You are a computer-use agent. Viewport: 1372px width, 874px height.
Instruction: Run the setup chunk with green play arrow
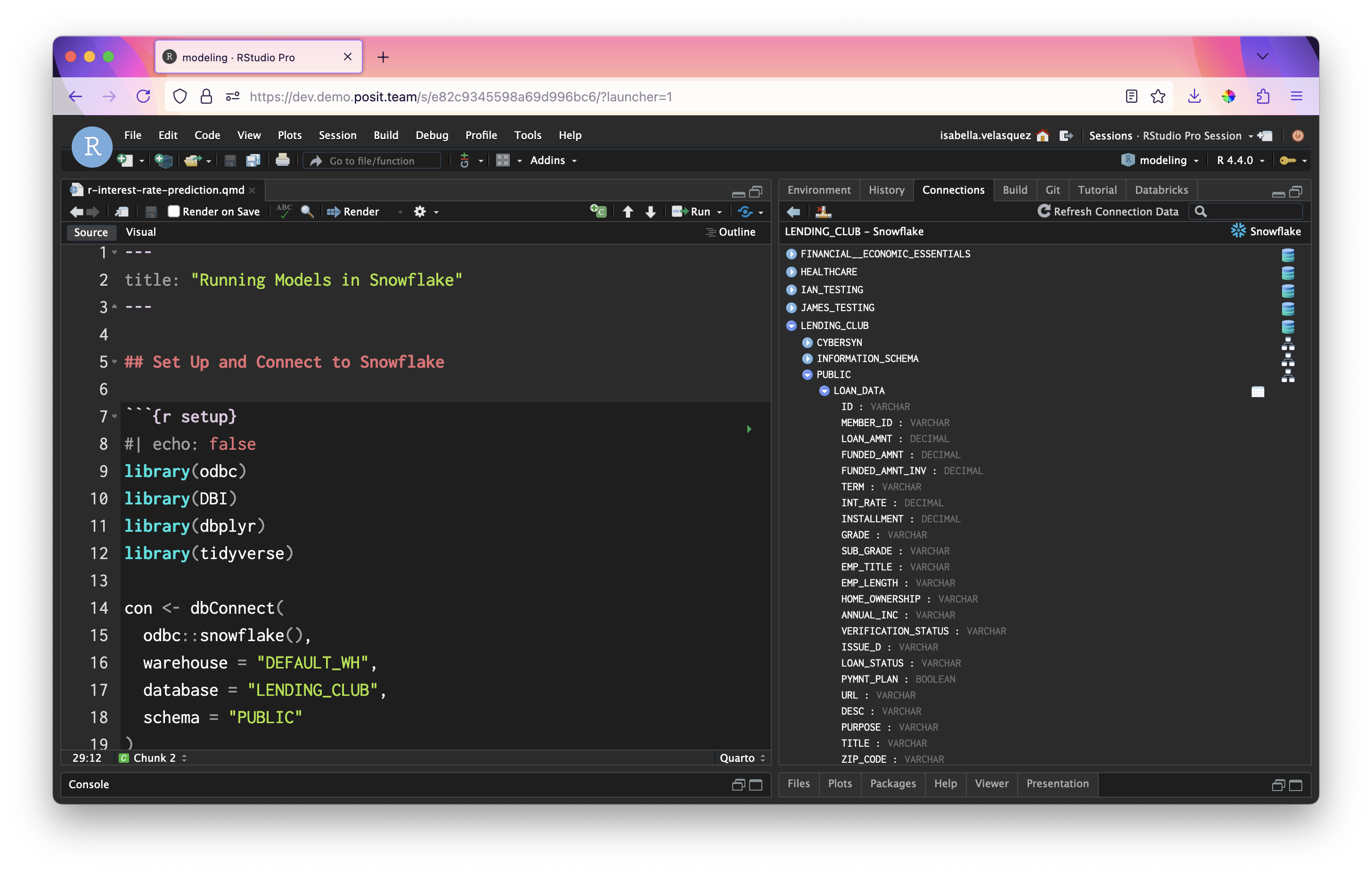point(749,429)
